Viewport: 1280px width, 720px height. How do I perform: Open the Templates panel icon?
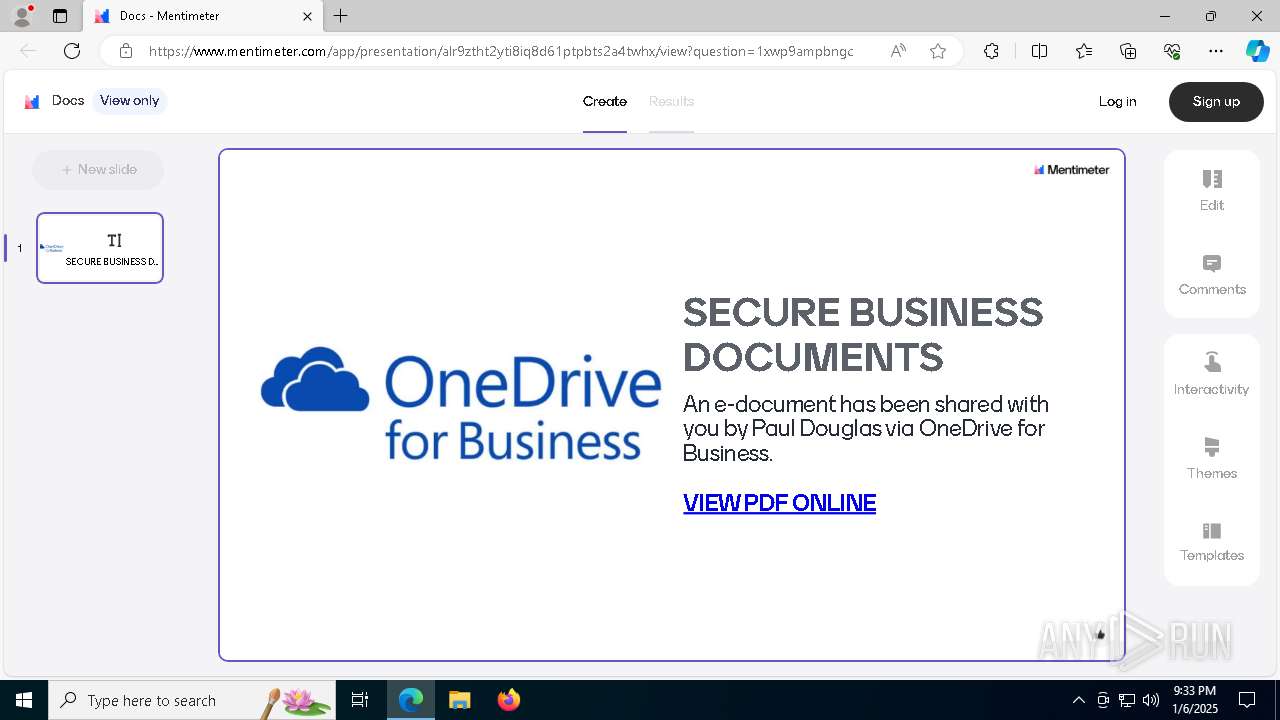pyautogui.click(x=1212, y=530)
